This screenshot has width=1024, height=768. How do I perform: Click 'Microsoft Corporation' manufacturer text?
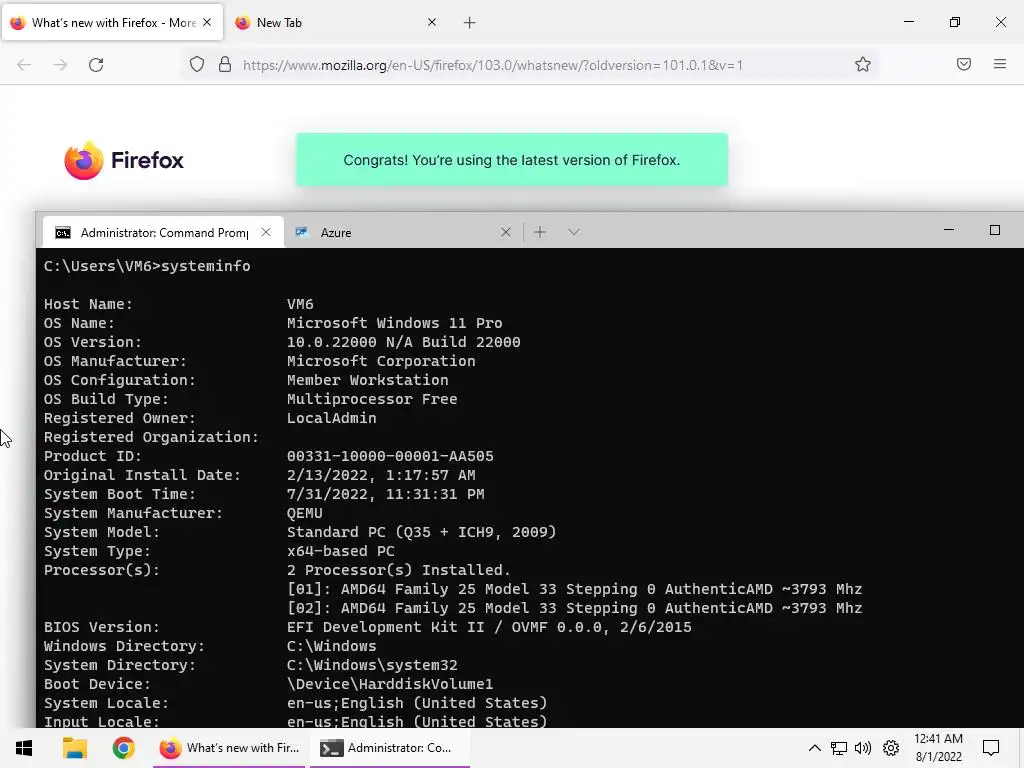(x=381, y=361)
